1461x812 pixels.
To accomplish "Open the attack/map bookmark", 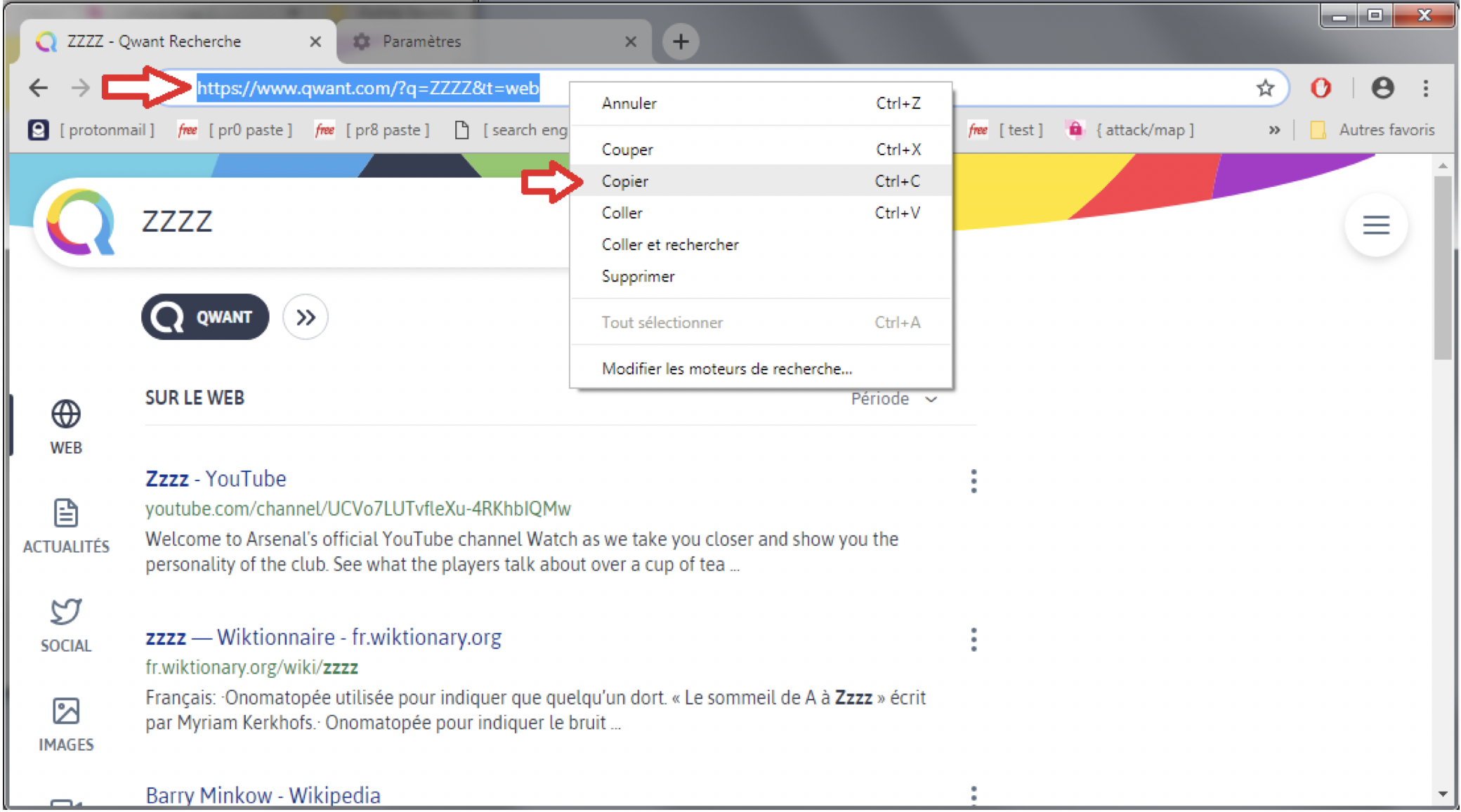I will click(1129, 130).
